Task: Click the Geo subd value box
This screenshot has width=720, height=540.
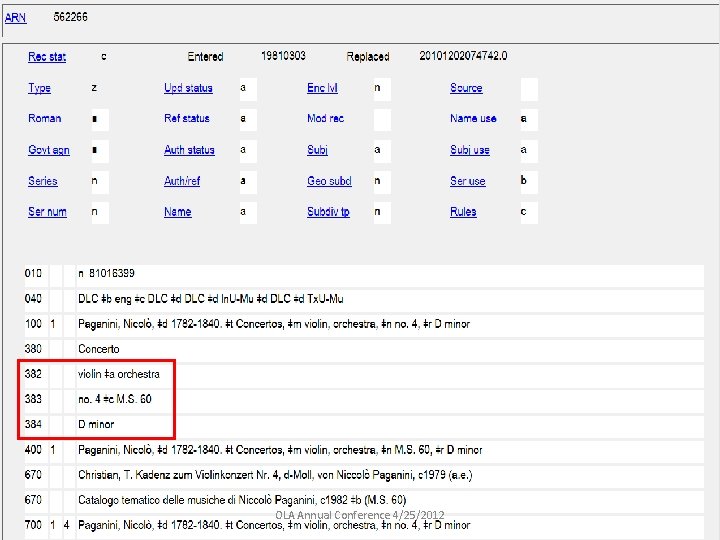Action: coord(382,182)
